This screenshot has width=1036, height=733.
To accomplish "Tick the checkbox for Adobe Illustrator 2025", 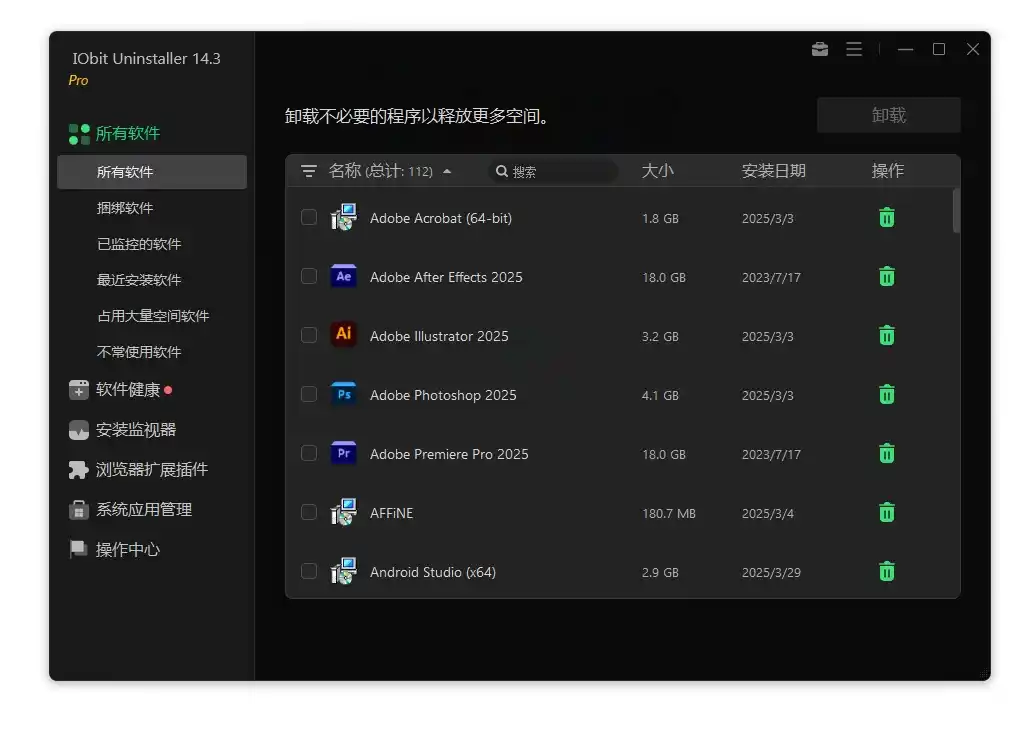I will point(309,335).
